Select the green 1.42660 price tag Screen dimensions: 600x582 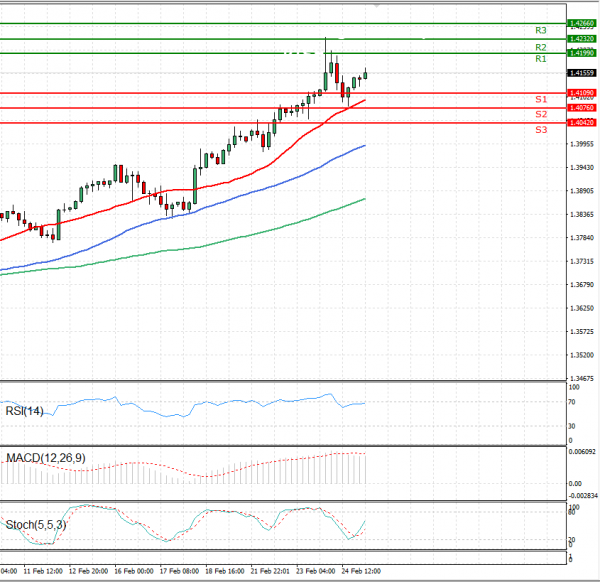[582, 23]
